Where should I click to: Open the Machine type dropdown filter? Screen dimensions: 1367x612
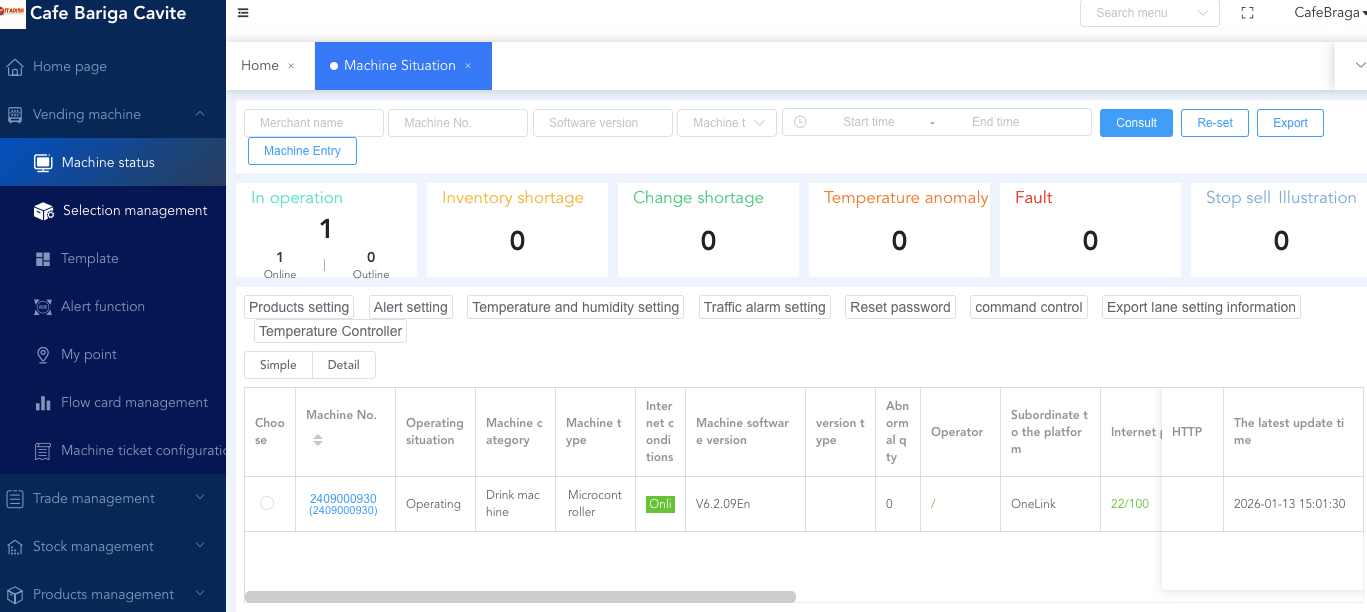pos(727,123)
